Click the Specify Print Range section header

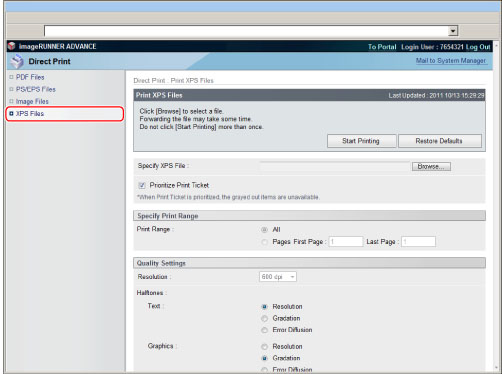click(x=309, y=216)
